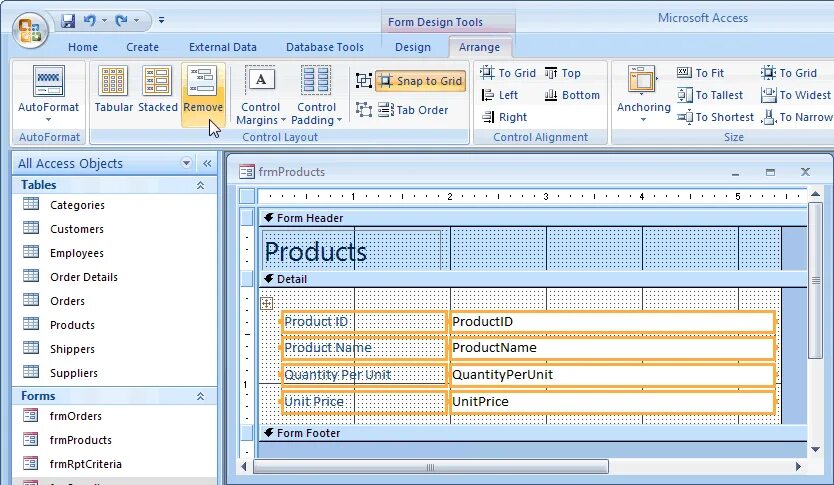The height and width of the screenshot is (485, 834).
Task: Align controls Bottom
Action: point(572,95)
